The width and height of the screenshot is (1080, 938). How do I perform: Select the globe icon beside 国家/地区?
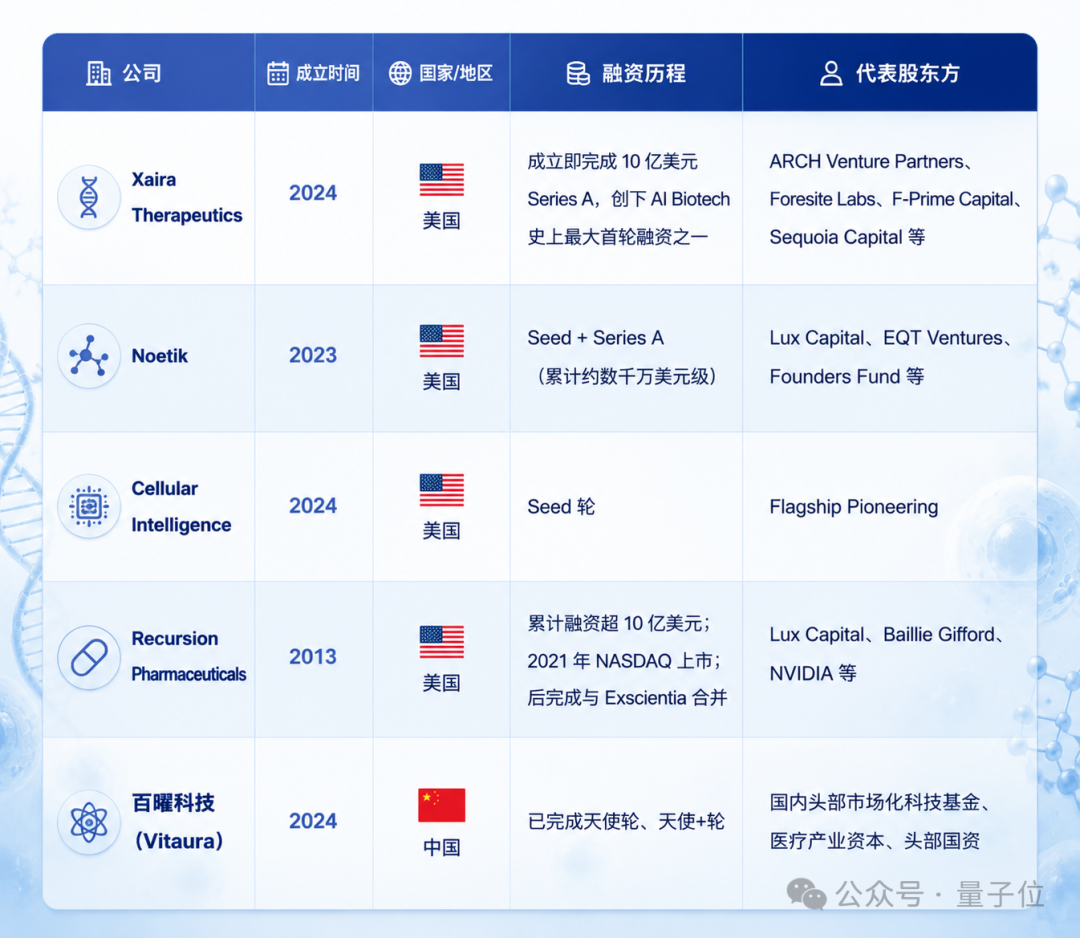pos(400,73)
